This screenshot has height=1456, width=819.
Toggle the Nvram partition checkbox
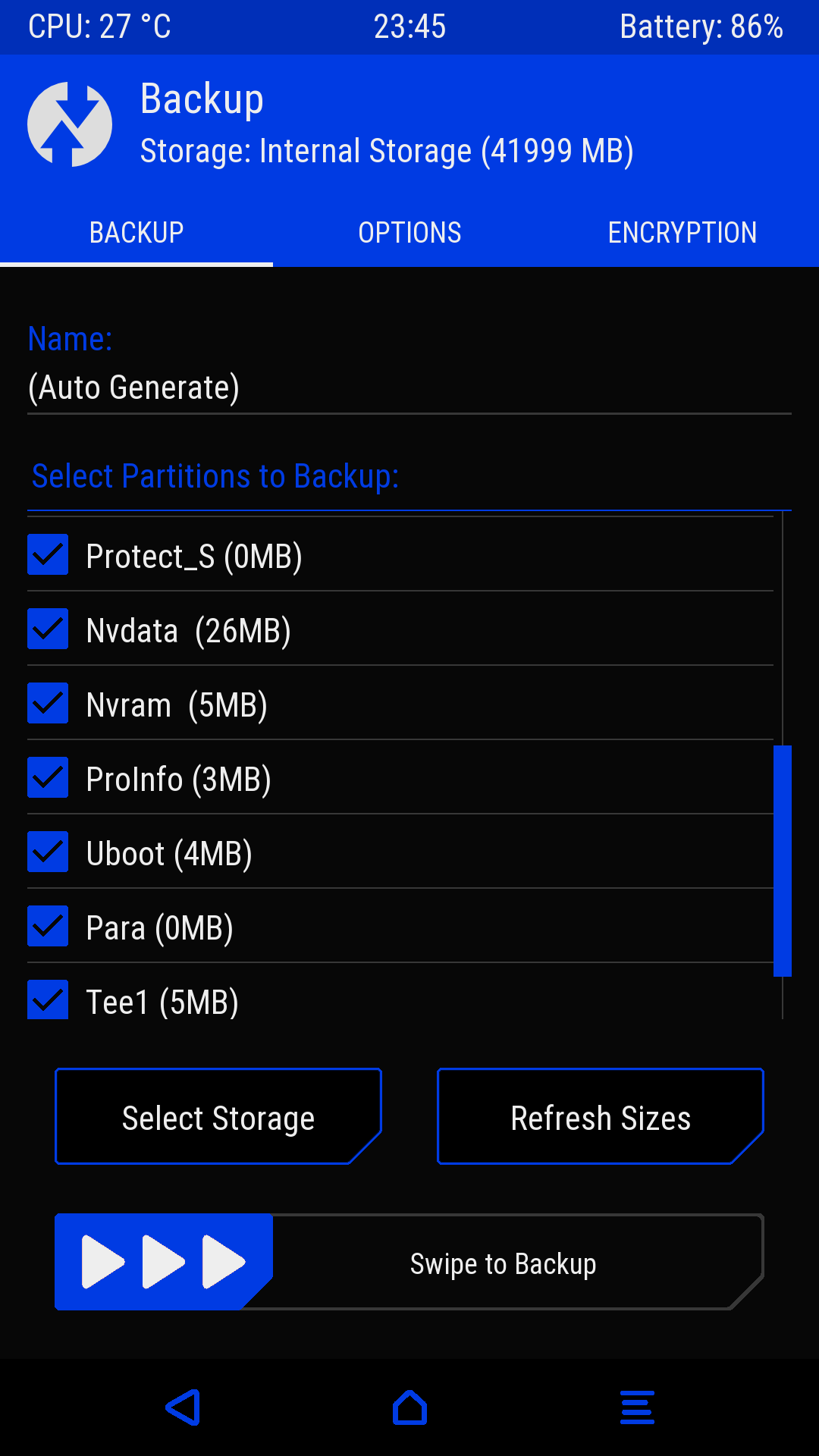click(x=48, y=704)
